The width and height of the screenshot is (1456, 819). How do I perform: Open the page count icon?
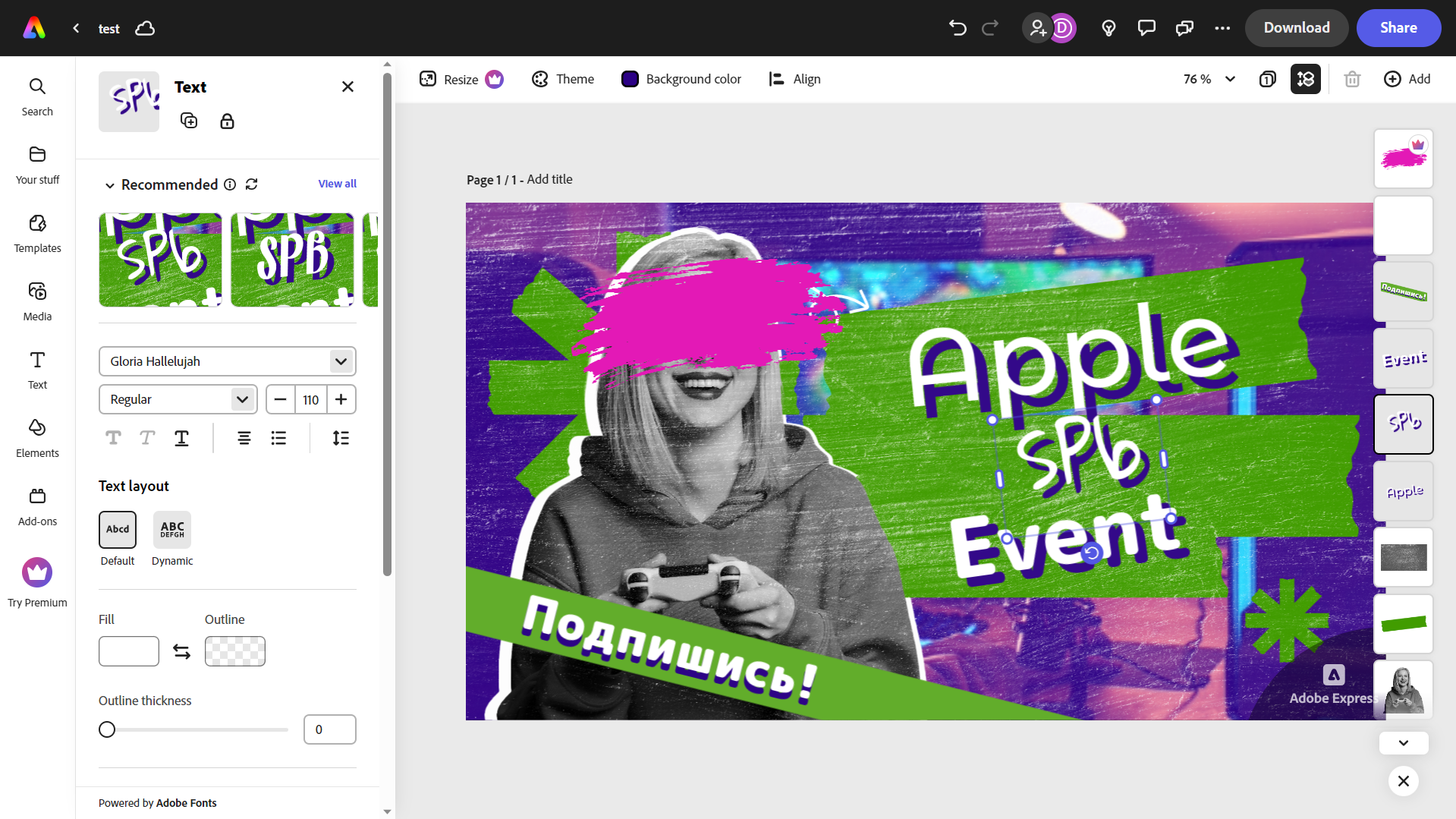[x=1267, y=79]
